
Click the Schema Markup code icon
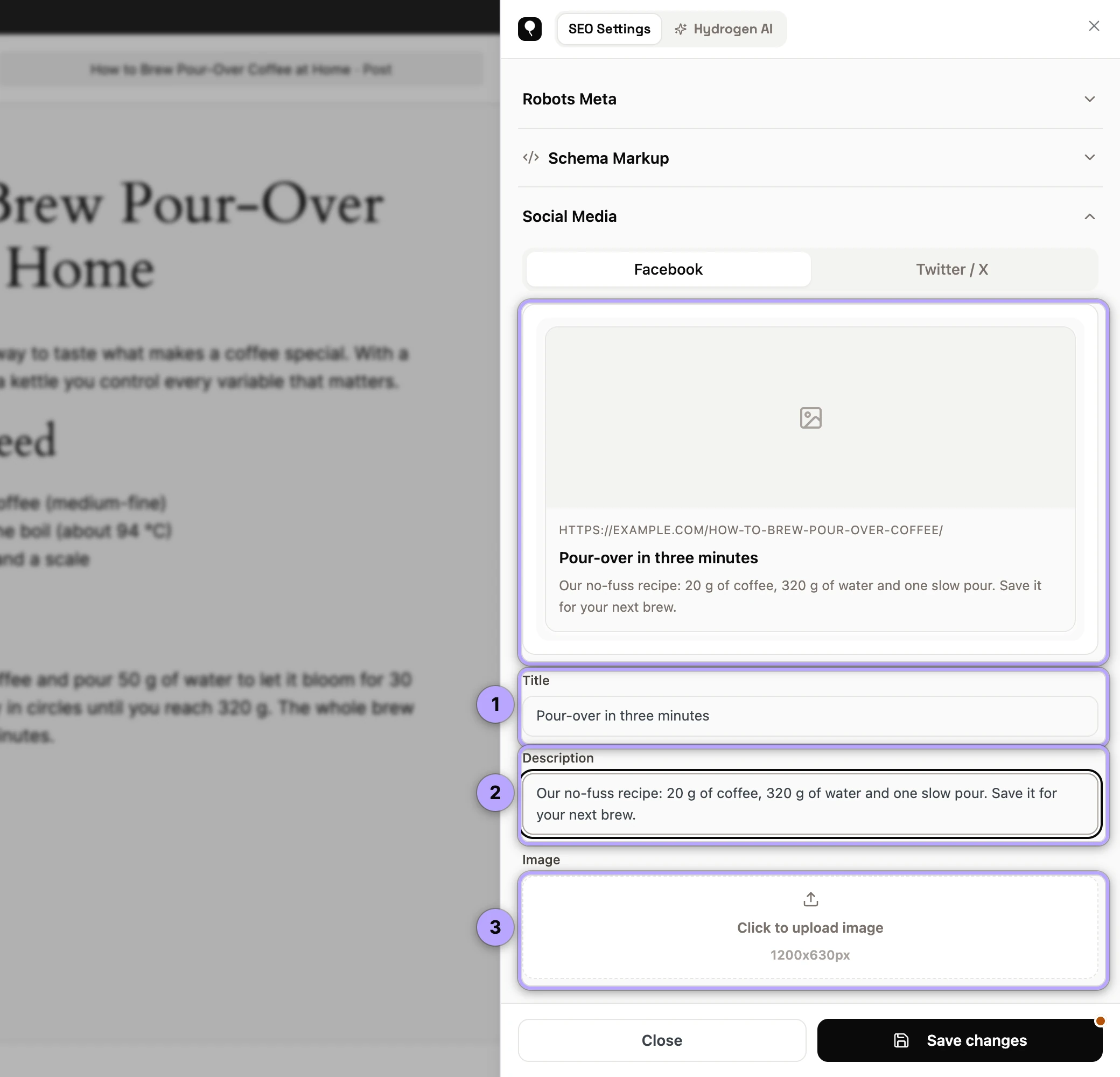[x=531, y=158]
